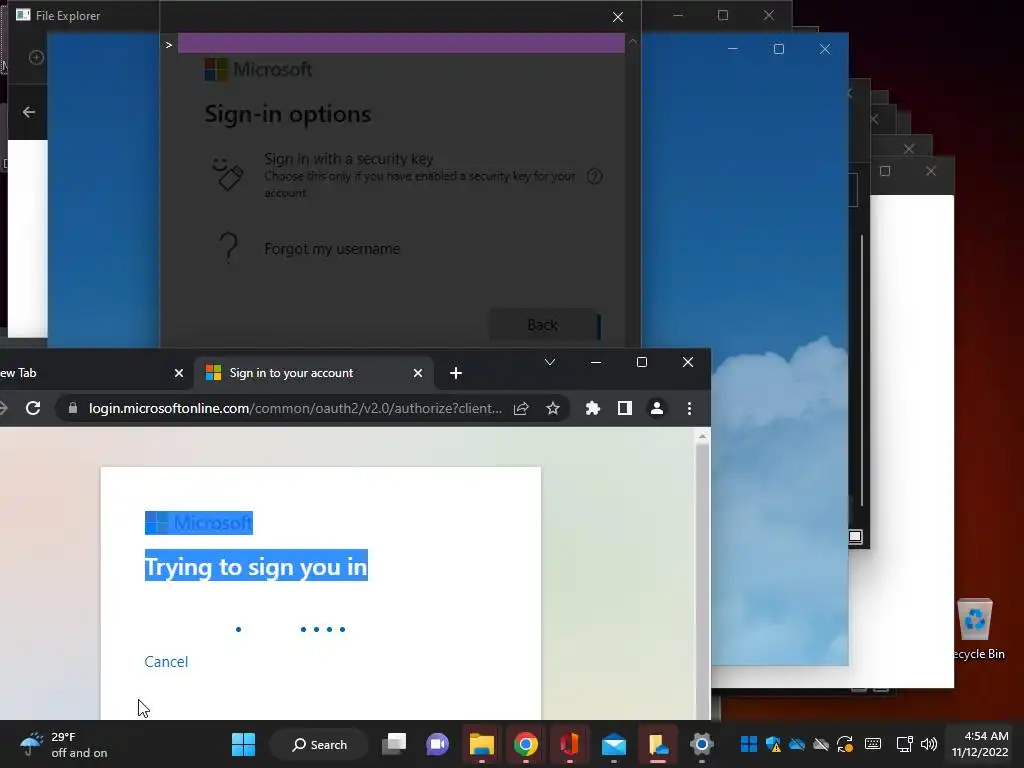The width and height of the screenshot is (1024, 768).
Task: Open Microsoft Office from taskbar
Action: click(569, 744)
